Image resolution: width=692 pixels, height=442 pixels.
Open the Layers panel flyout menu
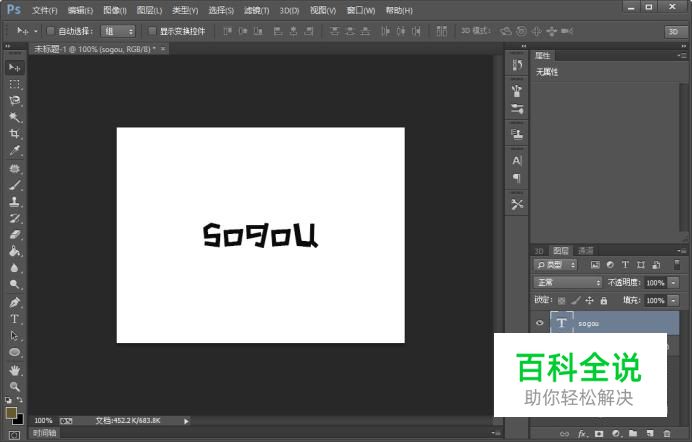[x=682, y=251]
